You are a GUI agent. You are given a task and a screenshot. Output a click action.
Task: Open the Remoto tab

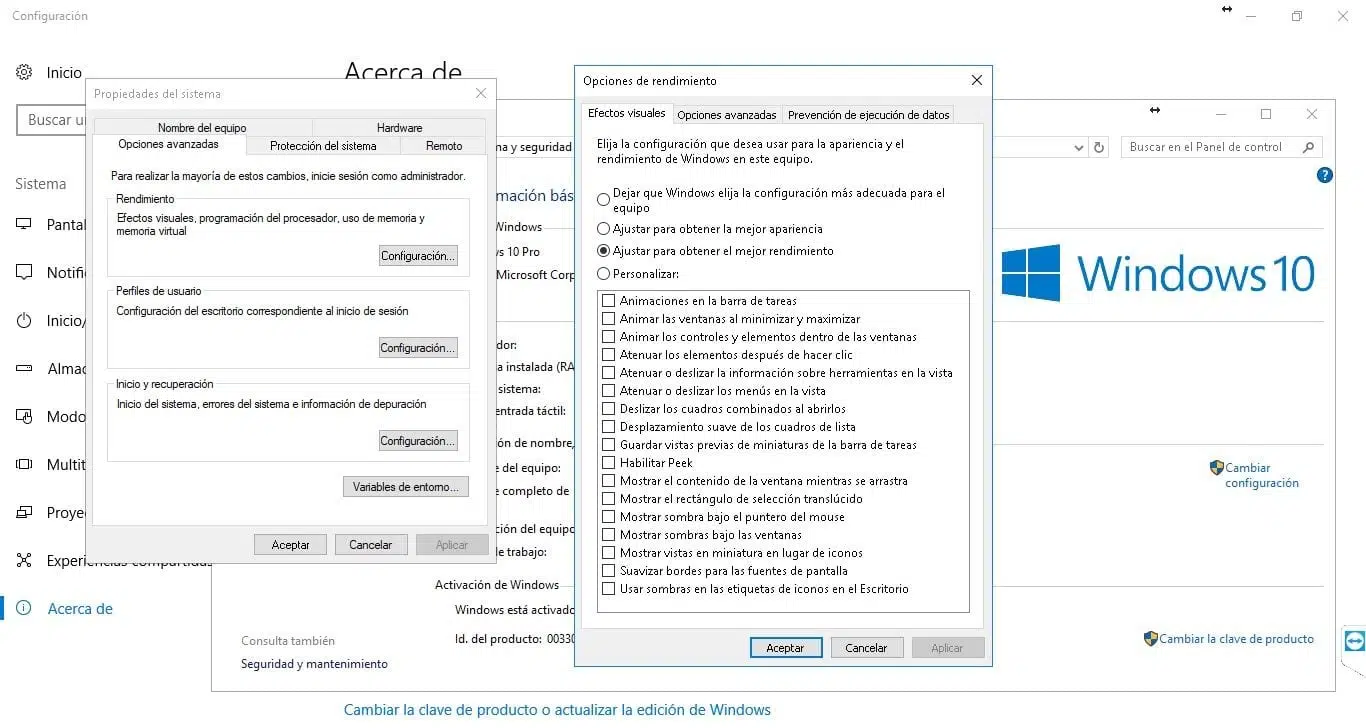(x=444, y=146)
